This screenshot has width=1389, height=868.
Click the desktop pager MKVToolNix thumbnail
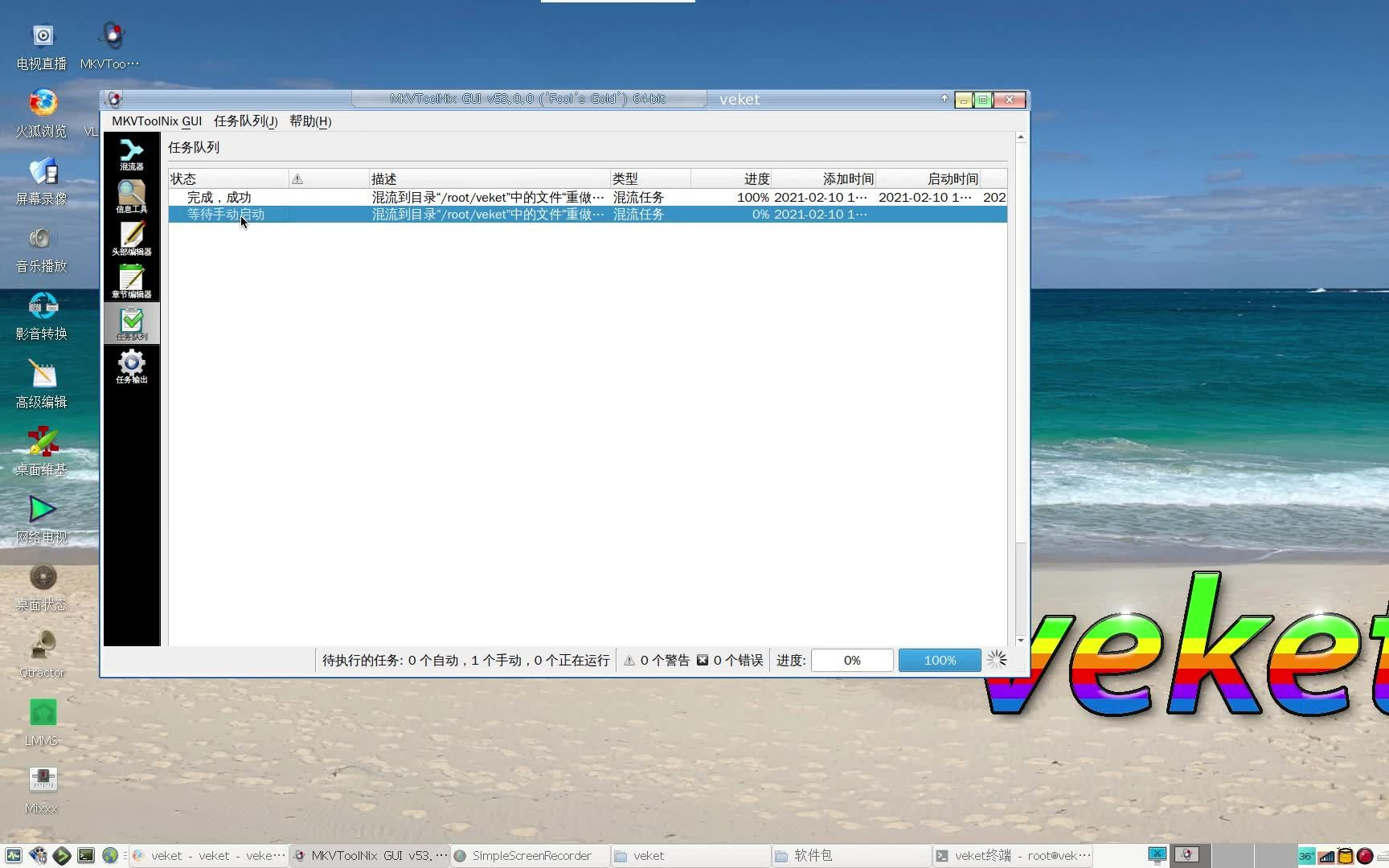click(1186, 854)
